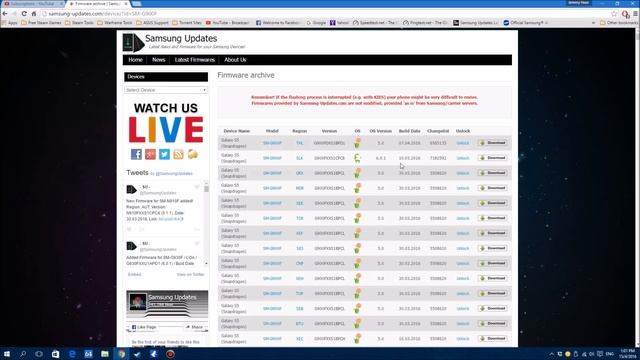Open the orange RSS feed icon
The width and height of the screenshot is (640, 360).
(x=178, y=154)
